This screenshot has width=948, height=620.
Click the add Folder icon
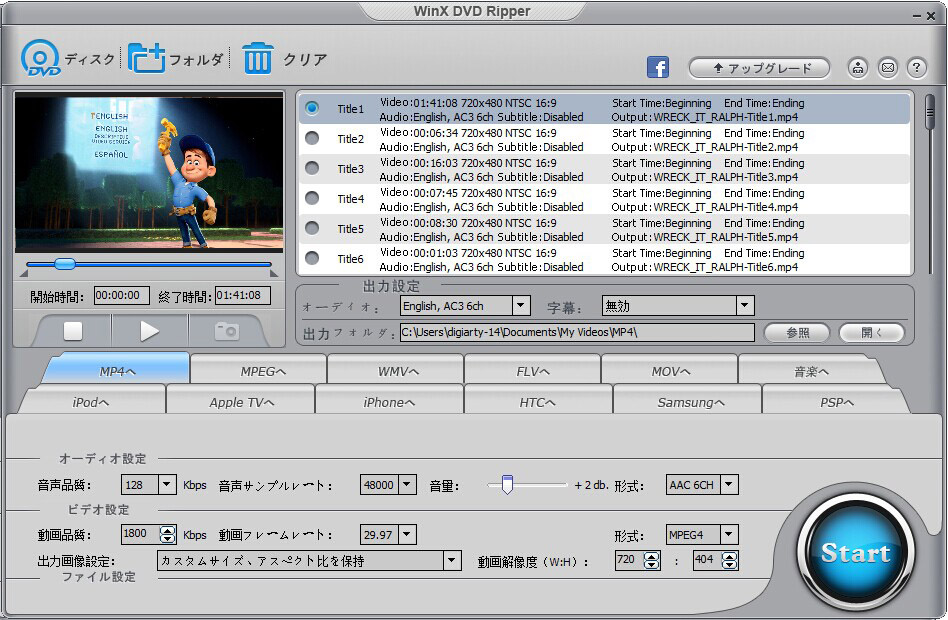[x=146, y=59]
